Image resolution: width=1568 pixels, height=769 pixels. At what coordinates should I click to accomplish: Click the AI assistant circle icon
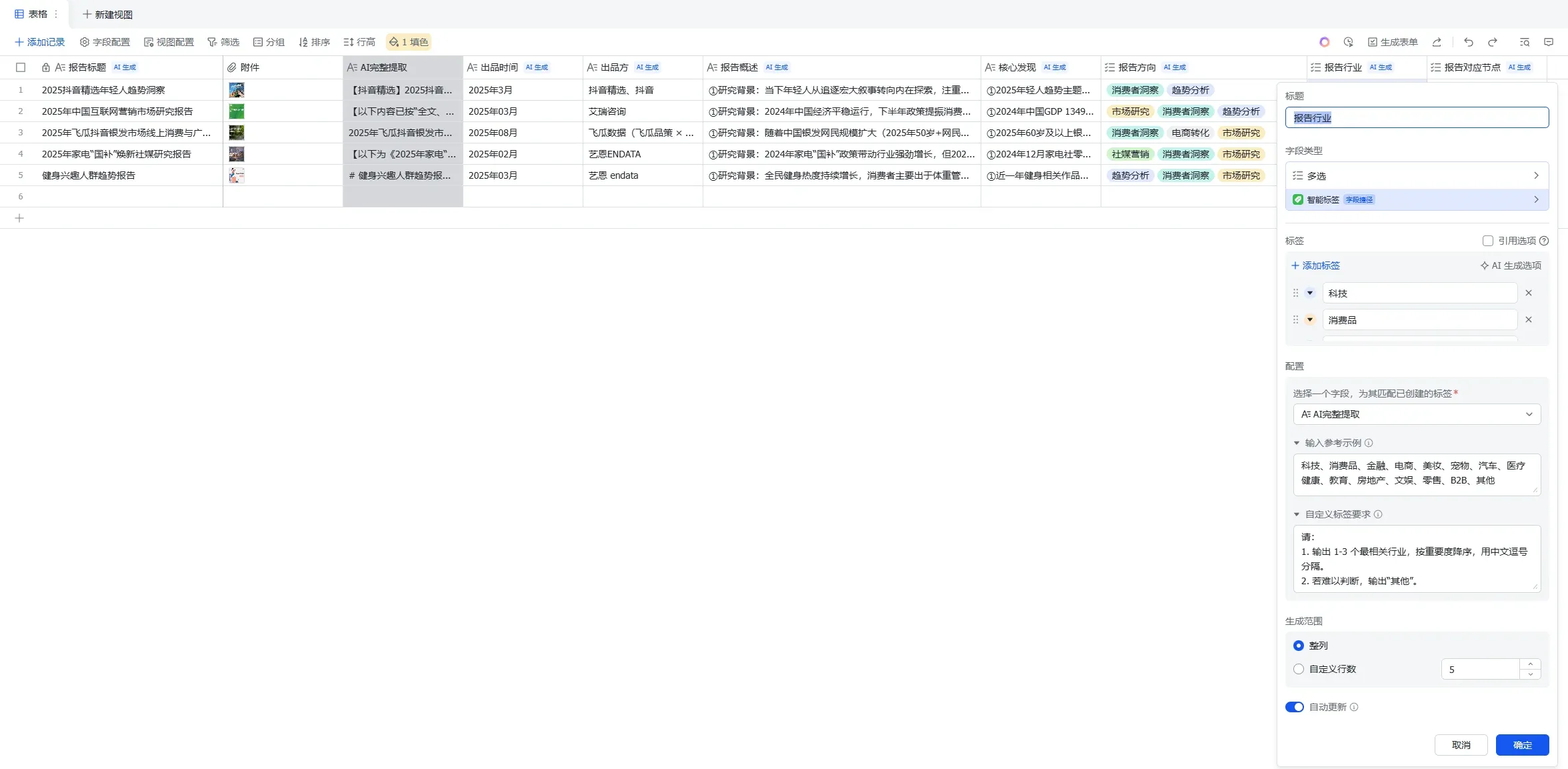click(x=1324, y=42)
